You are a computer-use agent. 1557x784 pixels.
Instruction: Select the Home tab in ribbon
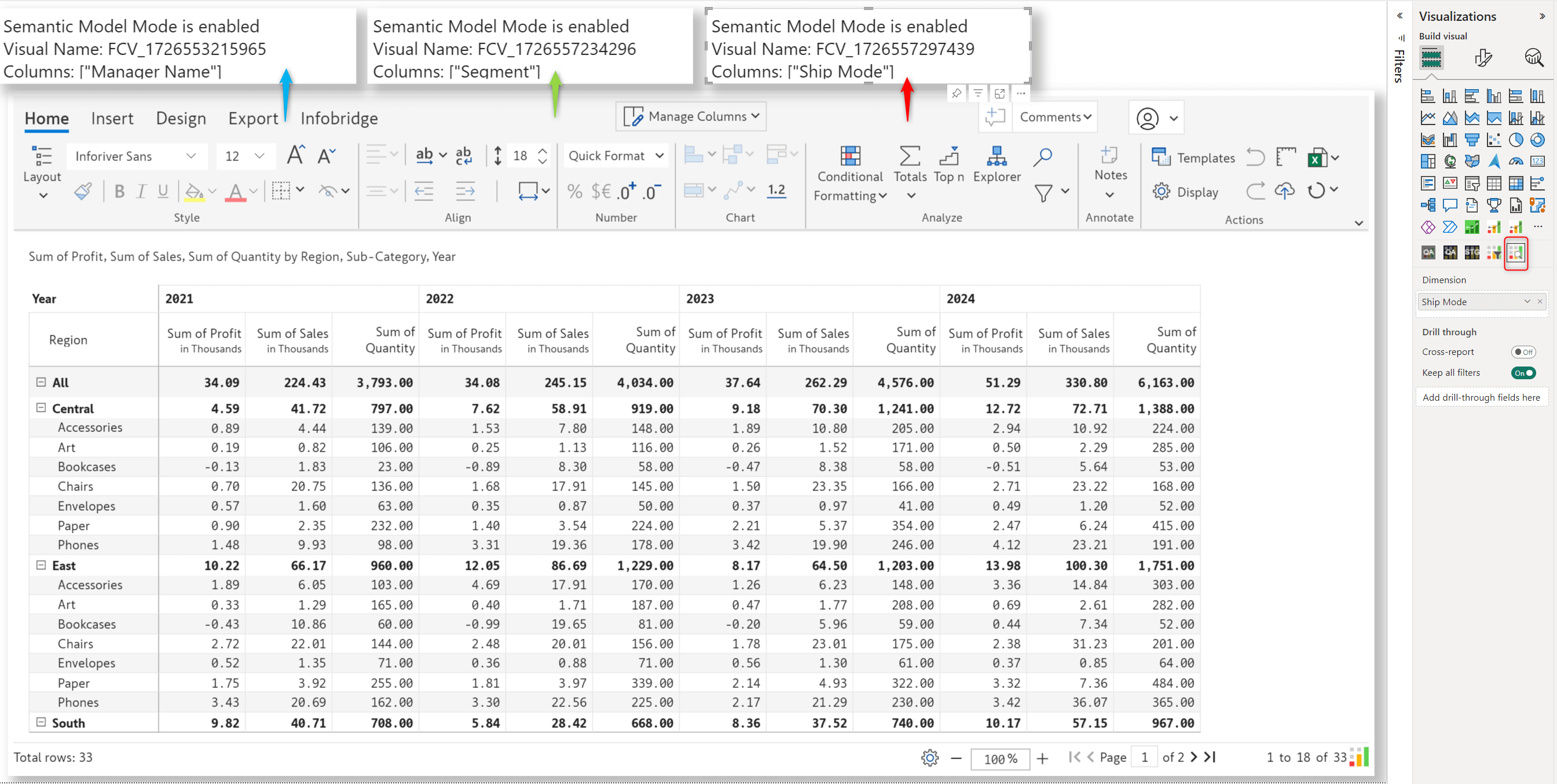(x=45, y=118)
